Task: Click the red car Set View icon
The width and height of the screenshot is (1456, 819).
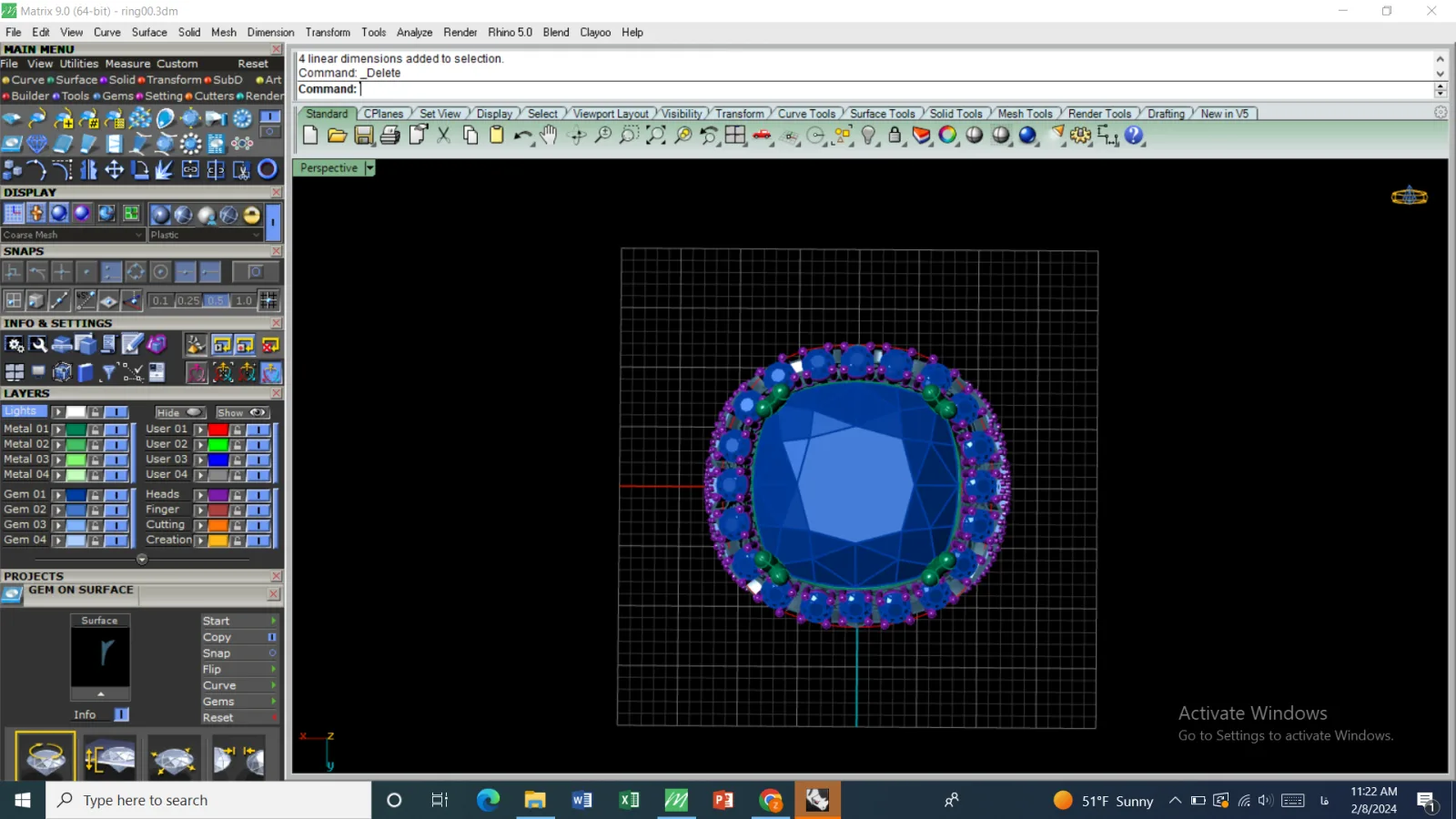Action: [x=762, y=136]
